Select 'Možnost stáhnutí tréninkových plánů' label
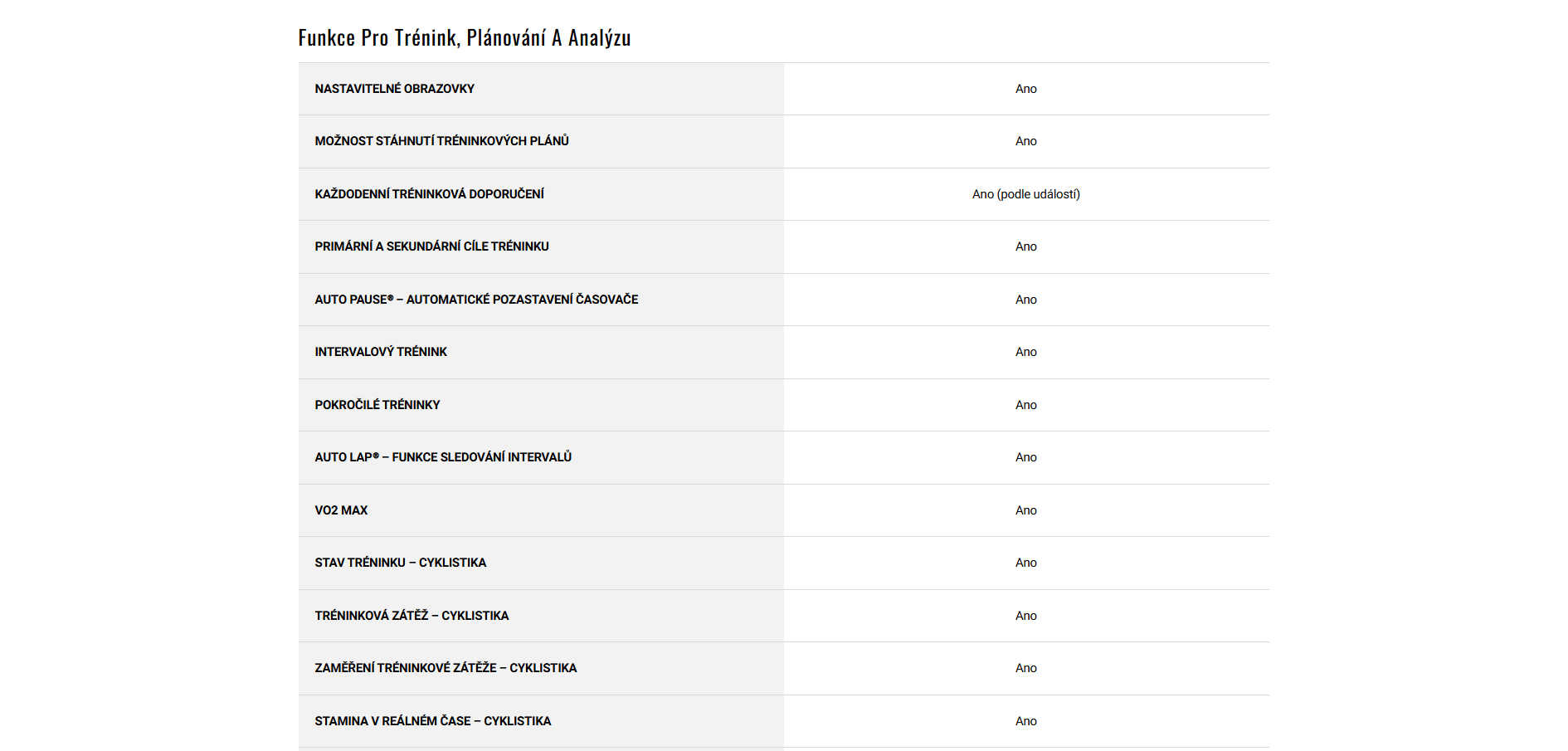This screenshot has width=1568, height=751. [x=441, y=141]
